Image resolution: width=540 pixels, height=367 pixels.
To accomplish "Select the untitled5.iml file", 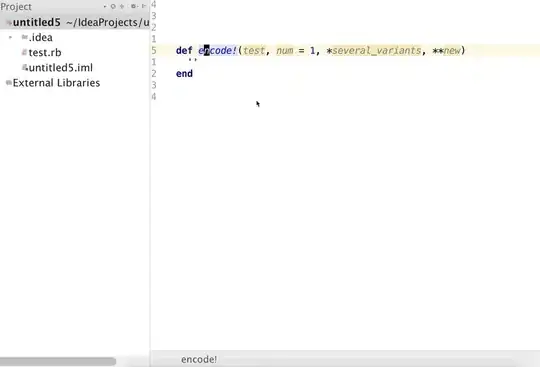I will coord(61,67).
